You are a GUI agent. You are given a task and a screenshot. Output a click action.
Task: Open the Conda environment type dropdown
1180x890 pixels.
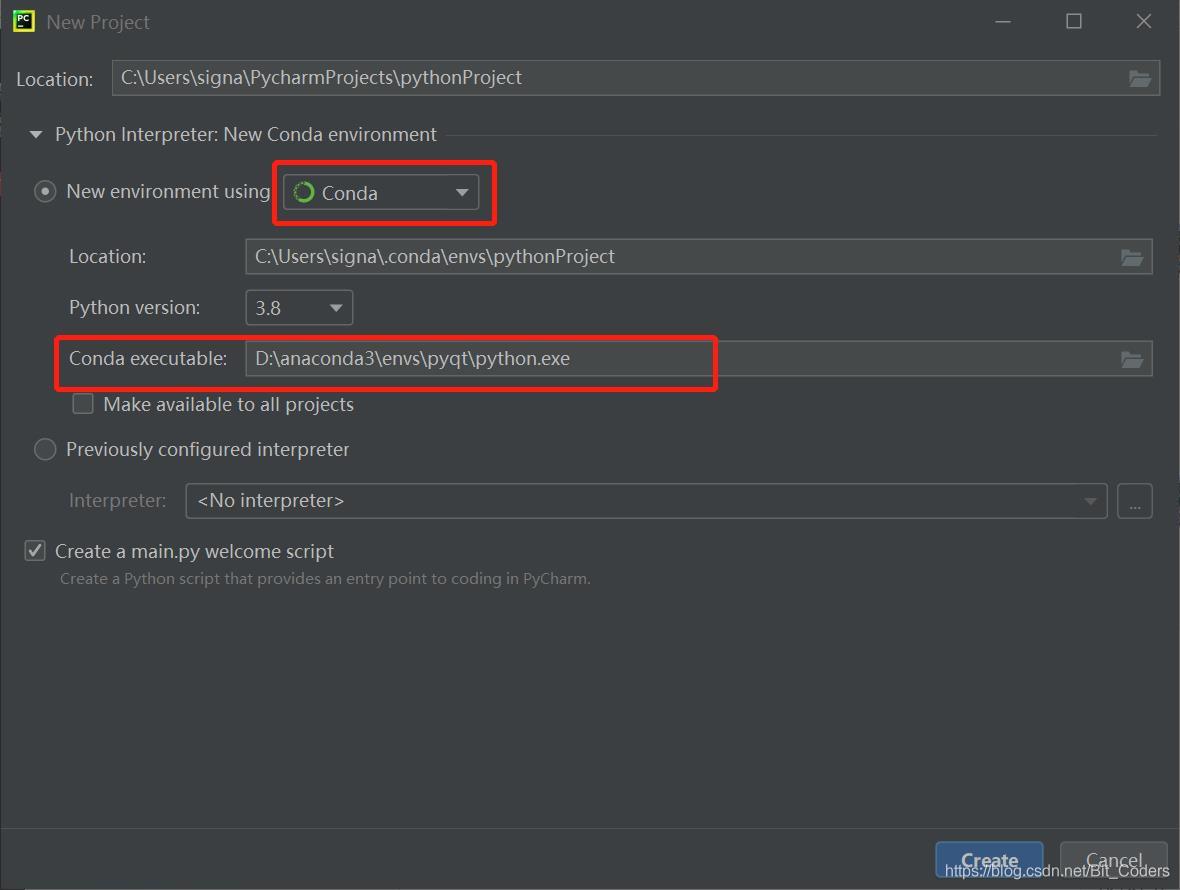(x=381, y=193)
